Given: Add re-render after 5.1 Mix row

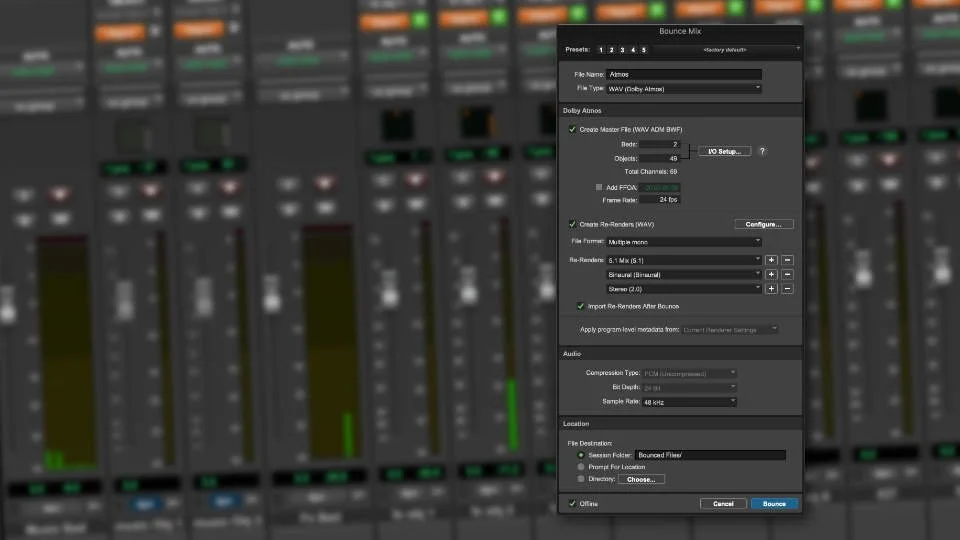Looking at the screenshot, I should pos(771,260).
